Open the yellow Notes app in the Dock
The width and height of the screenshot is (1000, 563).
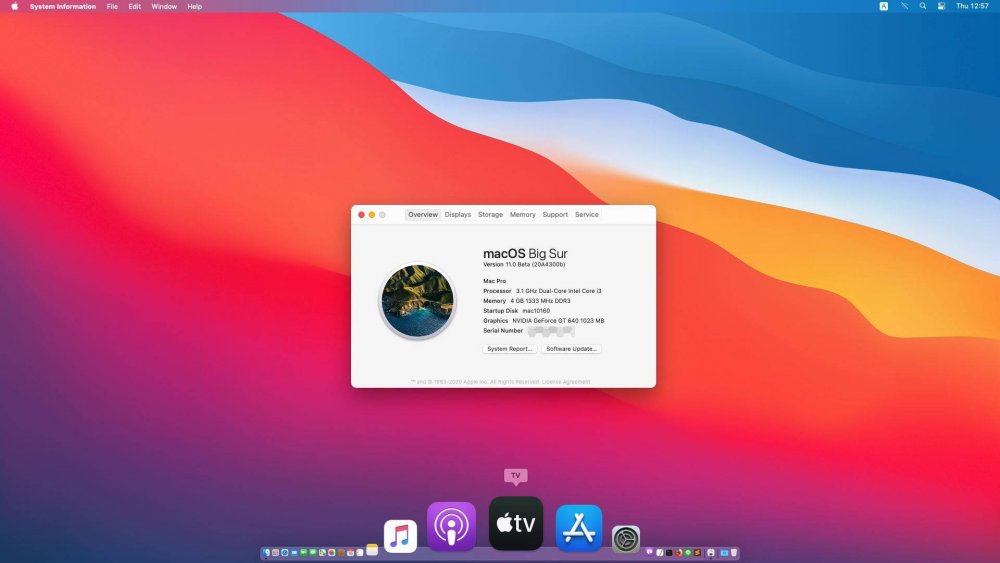point(372,550)
